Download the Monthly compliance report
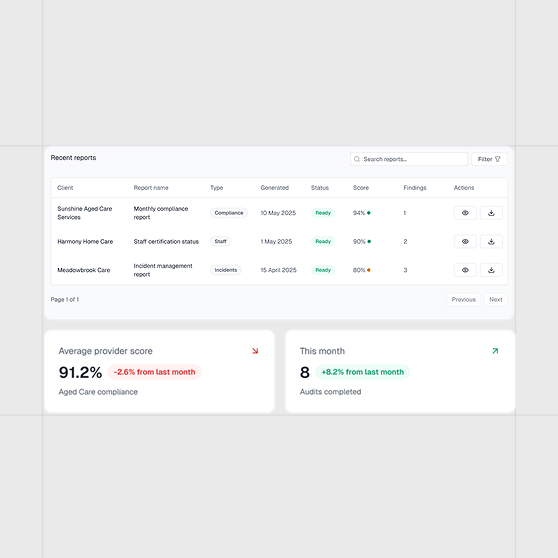Viewport: 558px width, 558px height. pos(491,213)
